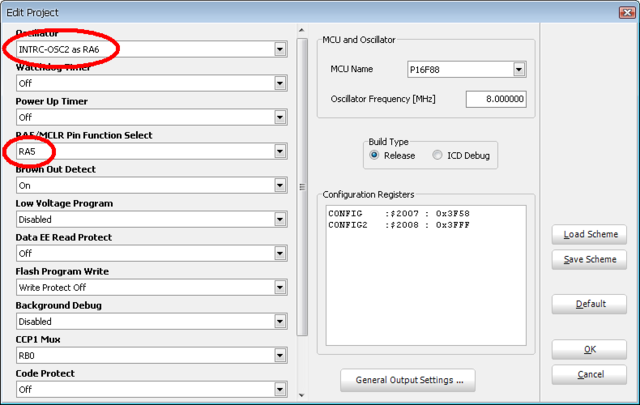Open the Flash Program Write dropdown

coord(151,287)
